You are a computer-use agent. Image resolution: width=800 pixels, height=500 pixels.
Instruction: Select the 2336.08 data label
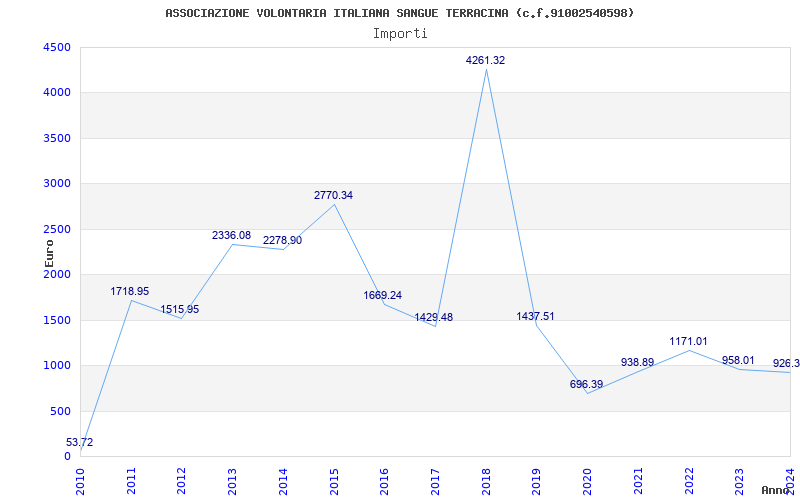232,235
